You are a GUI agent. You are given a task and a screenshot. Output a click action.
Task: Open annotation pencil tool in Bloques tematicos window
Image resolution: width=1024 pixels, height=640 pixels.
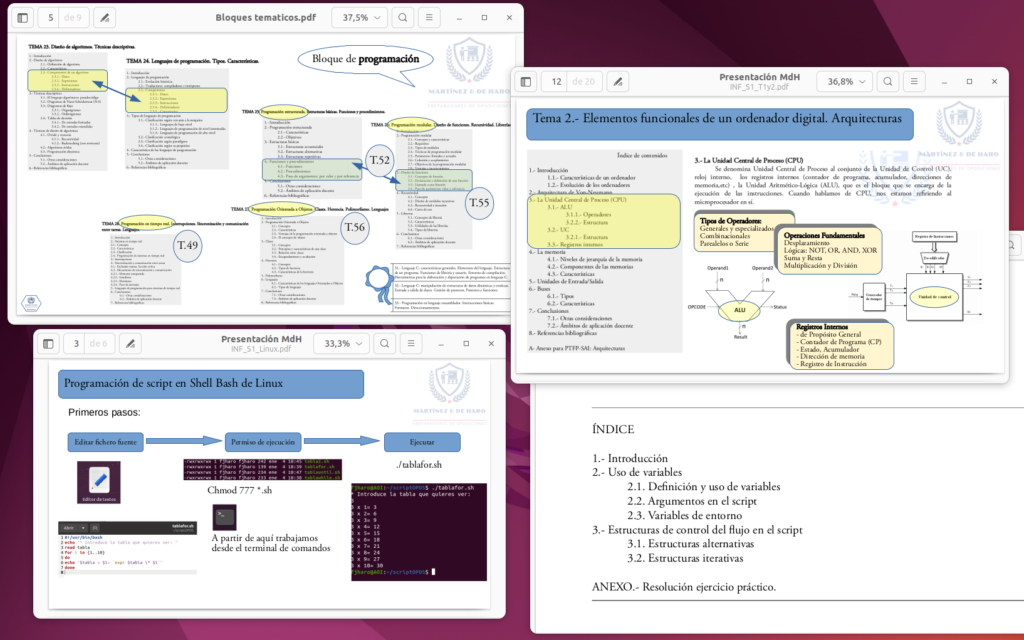click(104, 18)
